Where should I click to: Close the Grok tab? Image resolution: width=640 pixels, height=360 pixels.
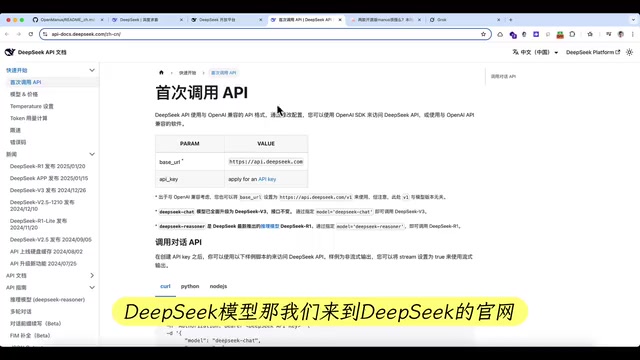(498, 20)
